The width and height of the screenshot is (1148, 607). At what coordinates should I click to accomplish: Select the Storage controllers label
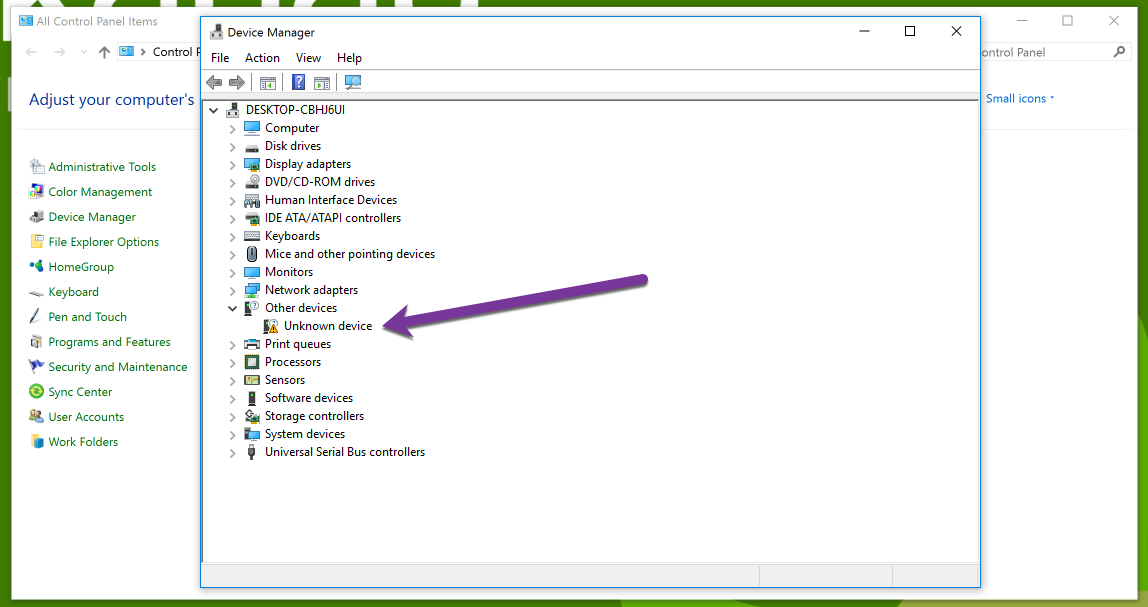[x=314, y=416]
